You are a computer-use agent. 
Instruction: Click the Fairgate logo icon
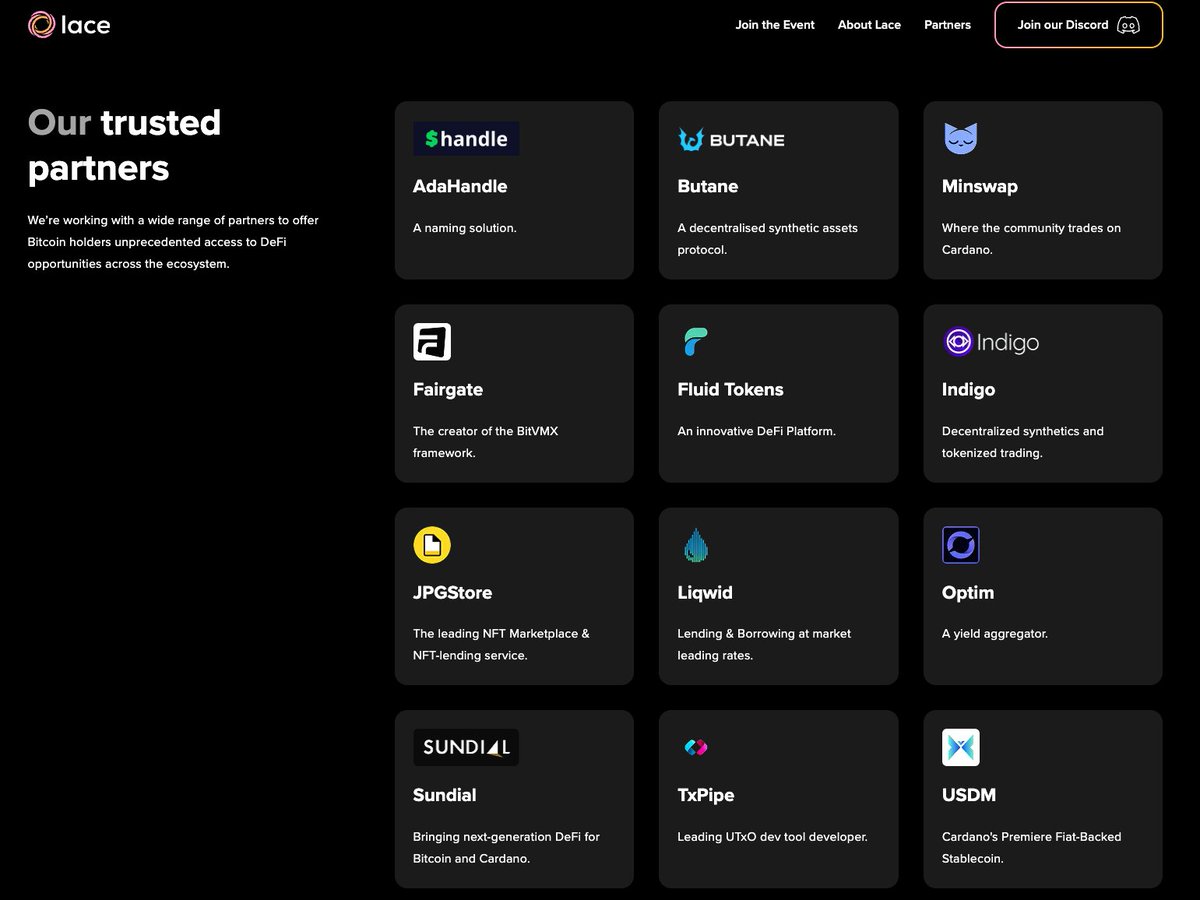[x=431, y=341]
